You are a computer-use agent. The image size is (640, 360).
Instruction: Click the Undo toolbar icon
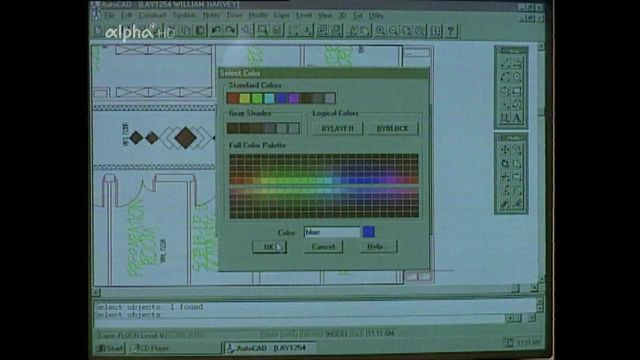[216, 31]
